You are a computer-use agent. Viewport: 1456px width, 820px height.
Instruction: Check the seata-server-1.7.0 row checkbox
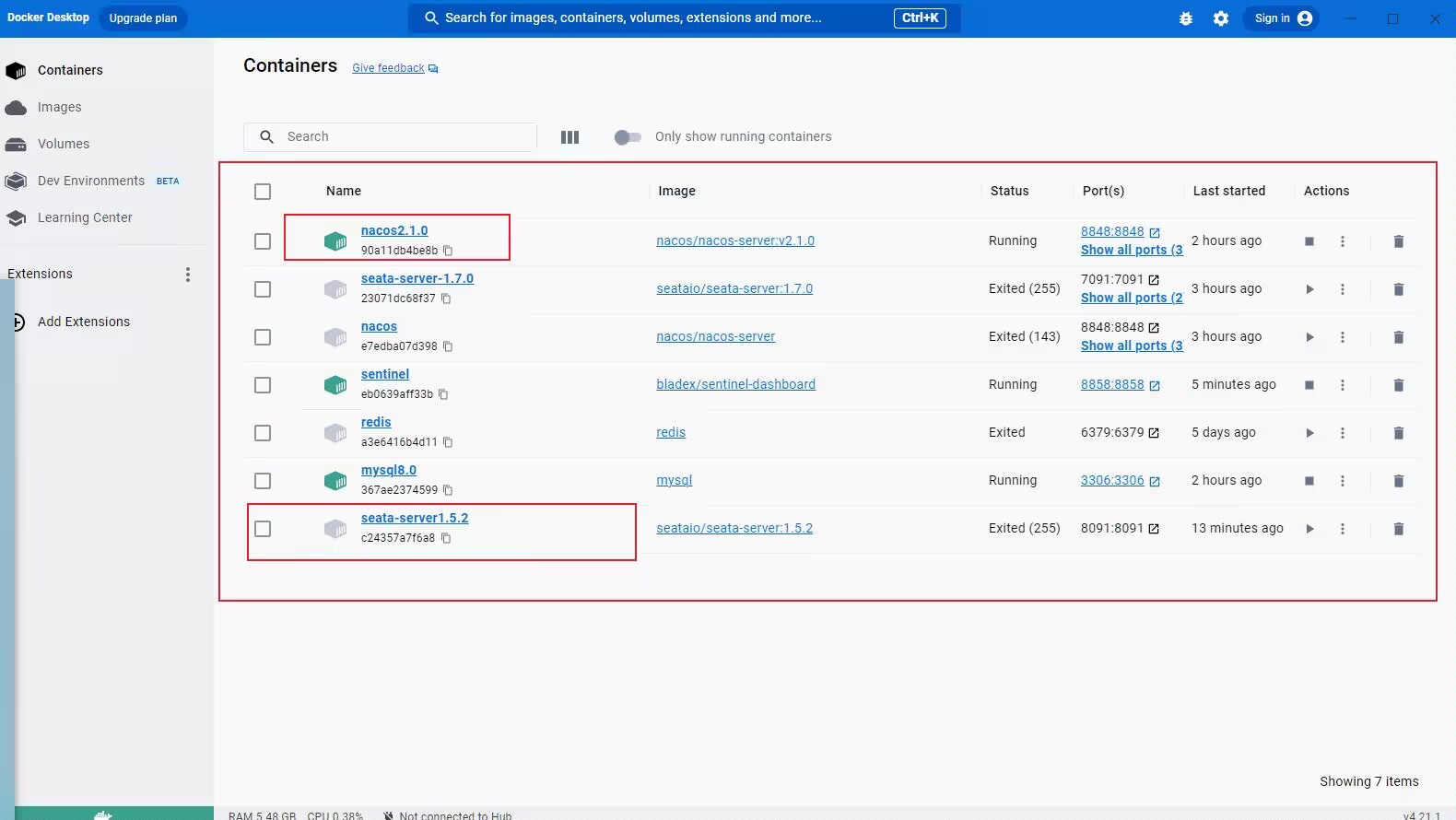coord(263,289)
